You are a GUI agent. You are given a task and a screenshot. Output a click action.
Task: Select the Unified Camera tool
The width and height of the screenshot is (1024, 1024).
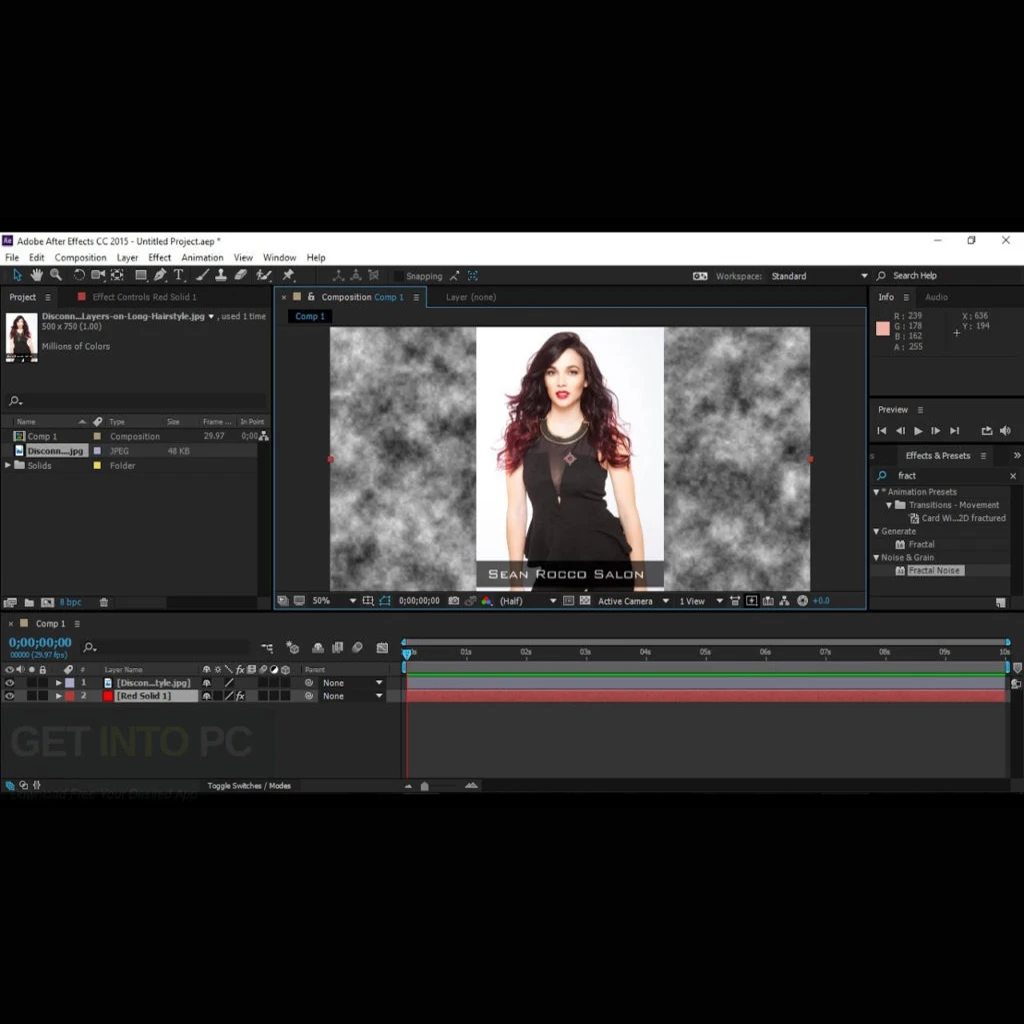98,275
